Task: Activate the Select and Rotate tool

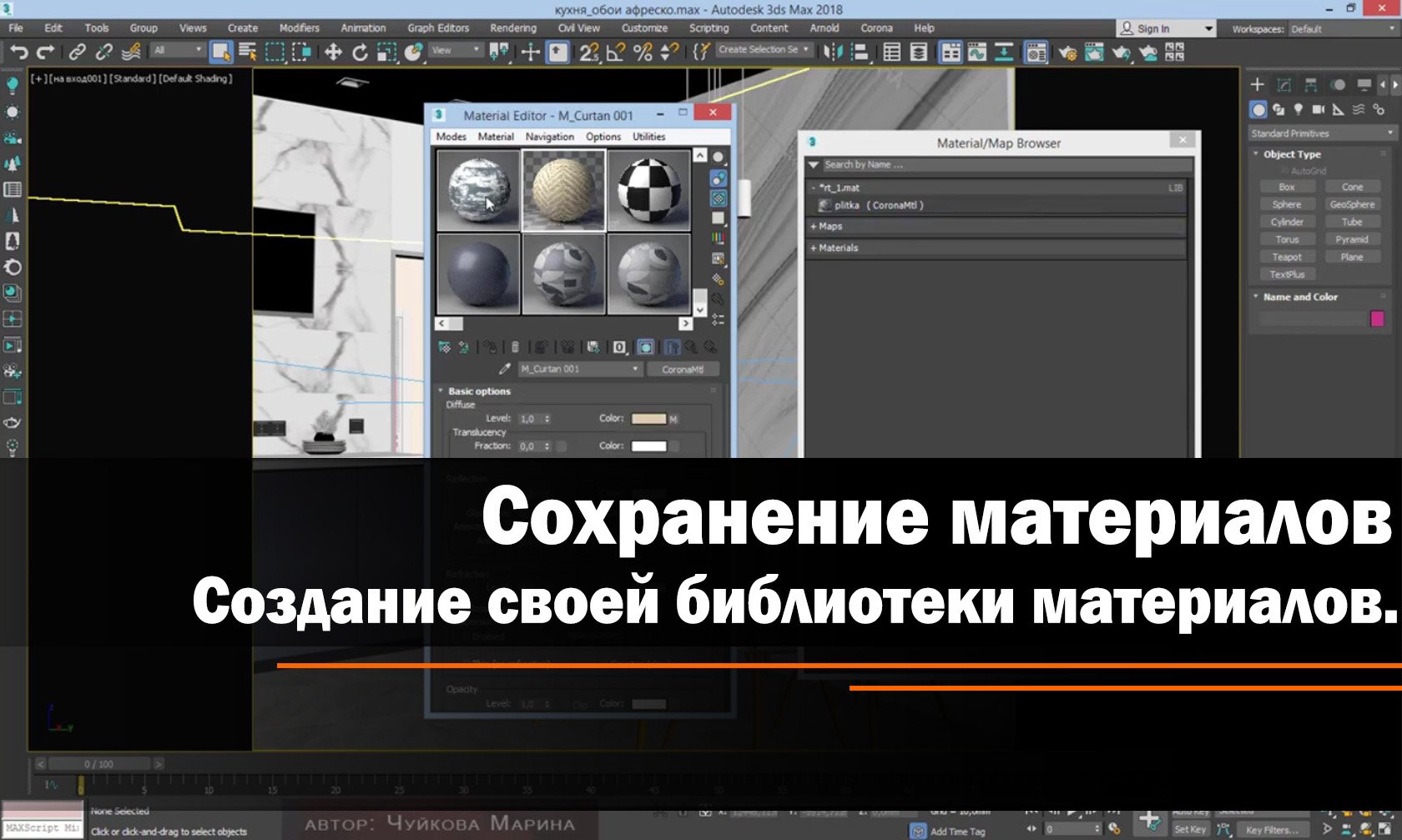Action: tap(361, 50)
